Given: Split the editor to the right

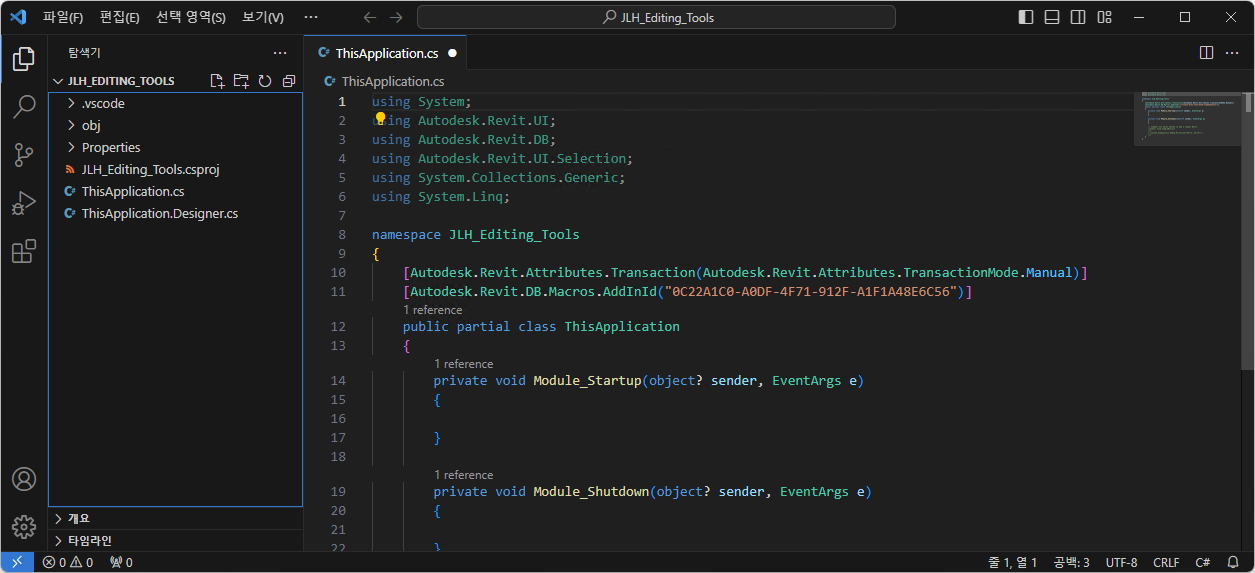Looking at the screenshot, I should 1206,53.
